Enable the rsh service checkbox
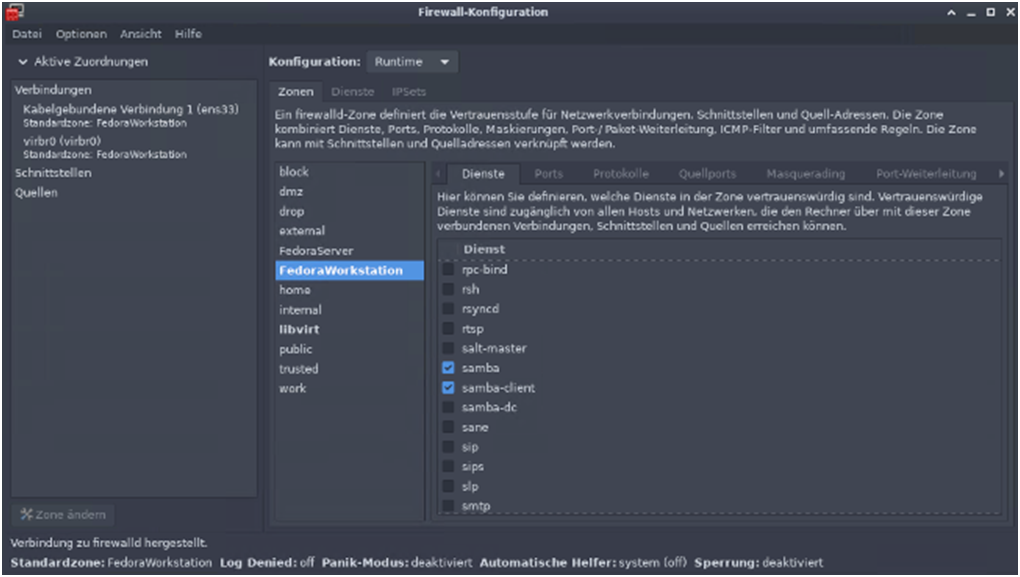This screenshot has height=577, width=1020. 448,289
